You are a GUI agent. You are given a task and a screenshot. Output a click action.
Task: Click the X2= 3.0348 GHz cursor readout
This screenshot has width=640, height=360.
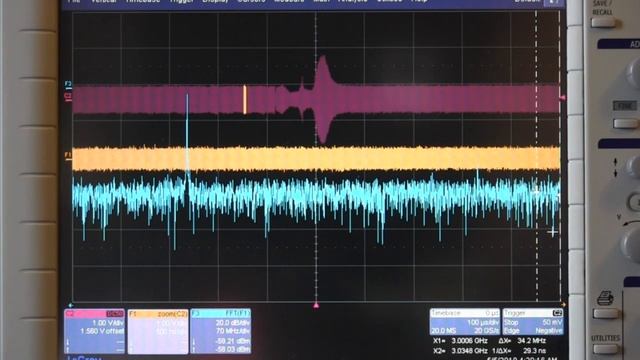(460, 351)
